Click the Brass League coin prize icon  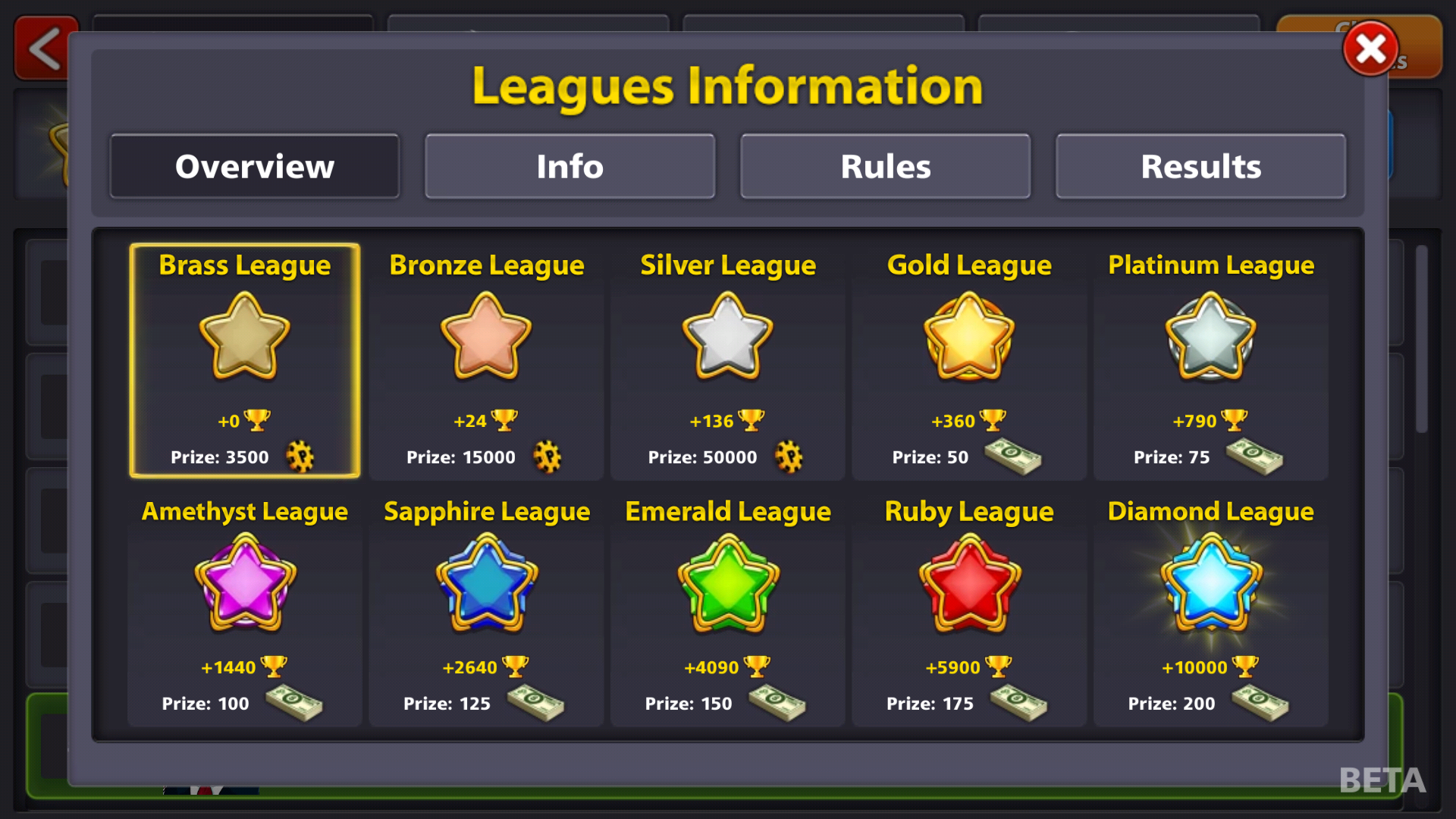pyautogui.click(x=300, y=457)
